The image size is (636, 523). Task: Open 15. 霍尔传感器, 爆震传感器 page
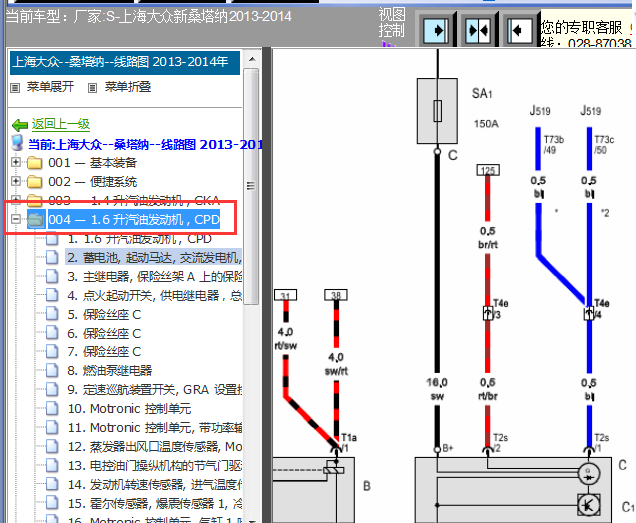155,503
